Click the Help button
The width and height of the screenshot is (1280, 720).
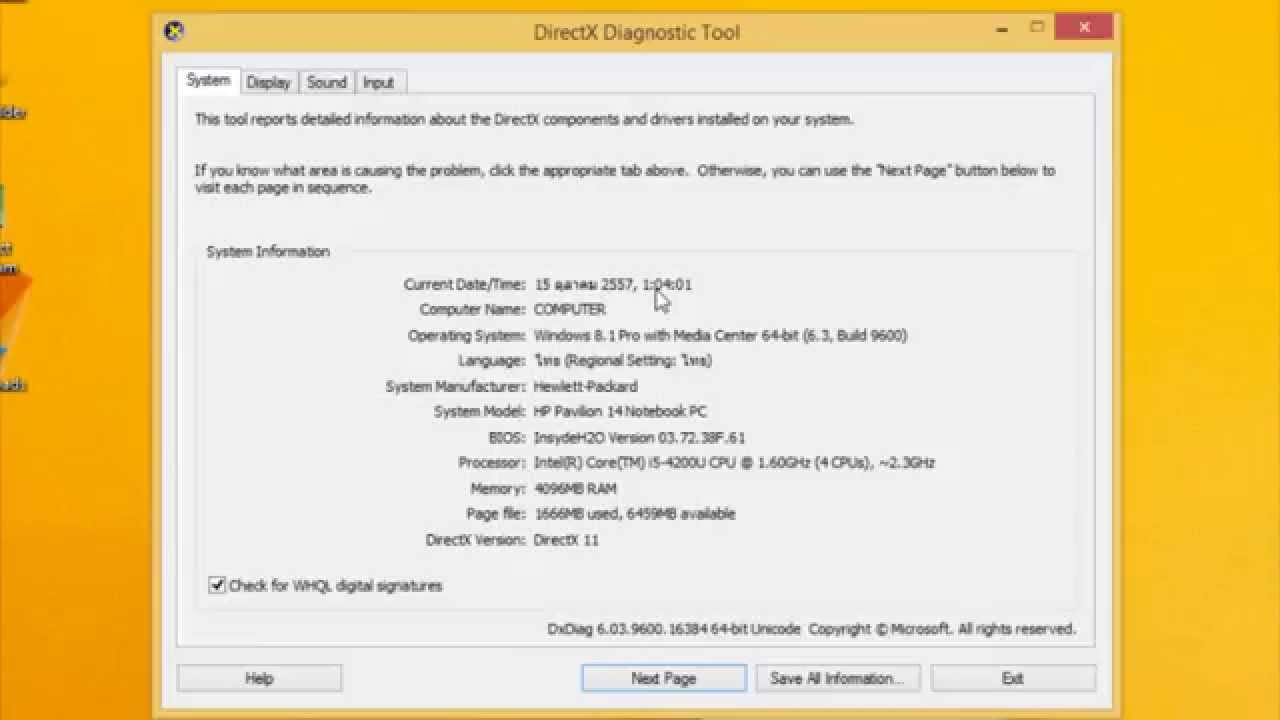(259, 678)
